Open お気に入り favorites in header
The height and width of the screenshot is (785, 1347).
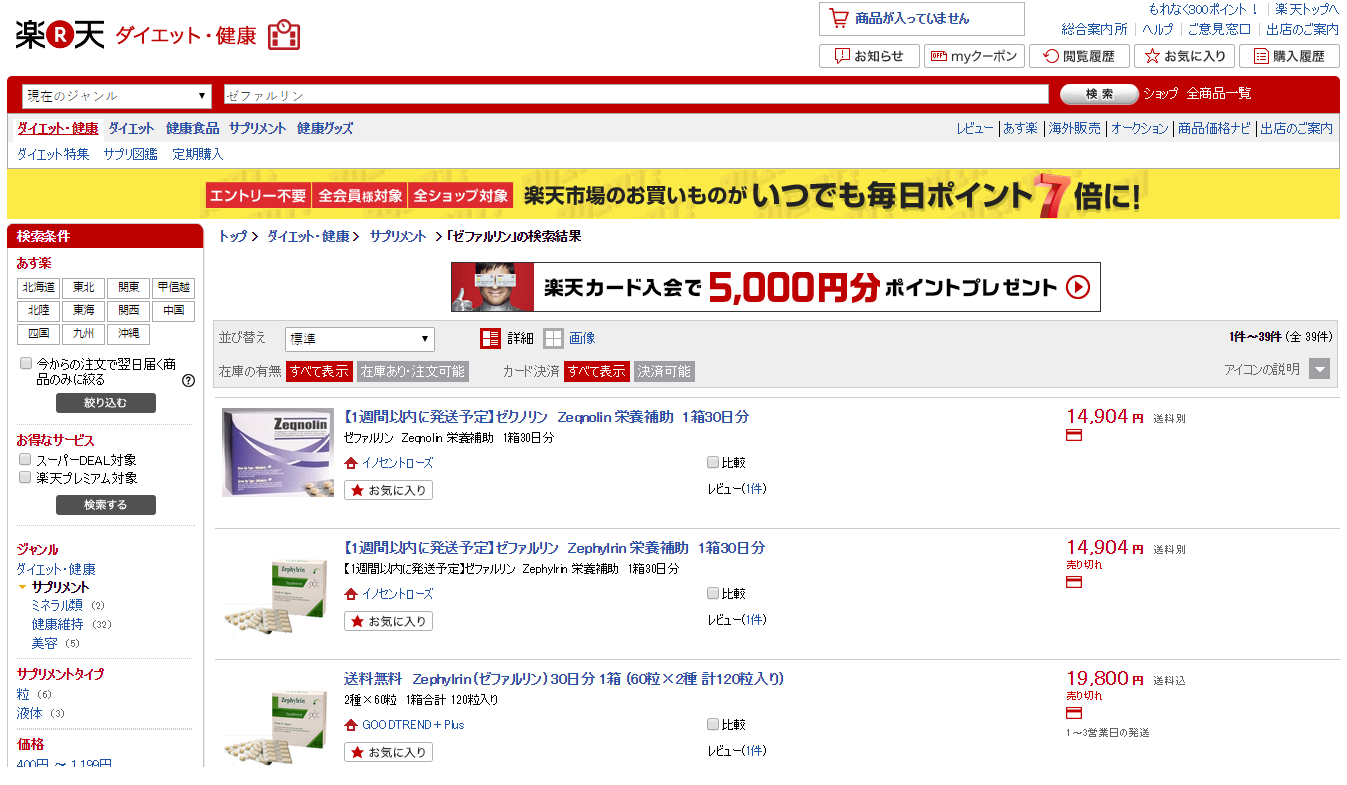pos(1184,56)
